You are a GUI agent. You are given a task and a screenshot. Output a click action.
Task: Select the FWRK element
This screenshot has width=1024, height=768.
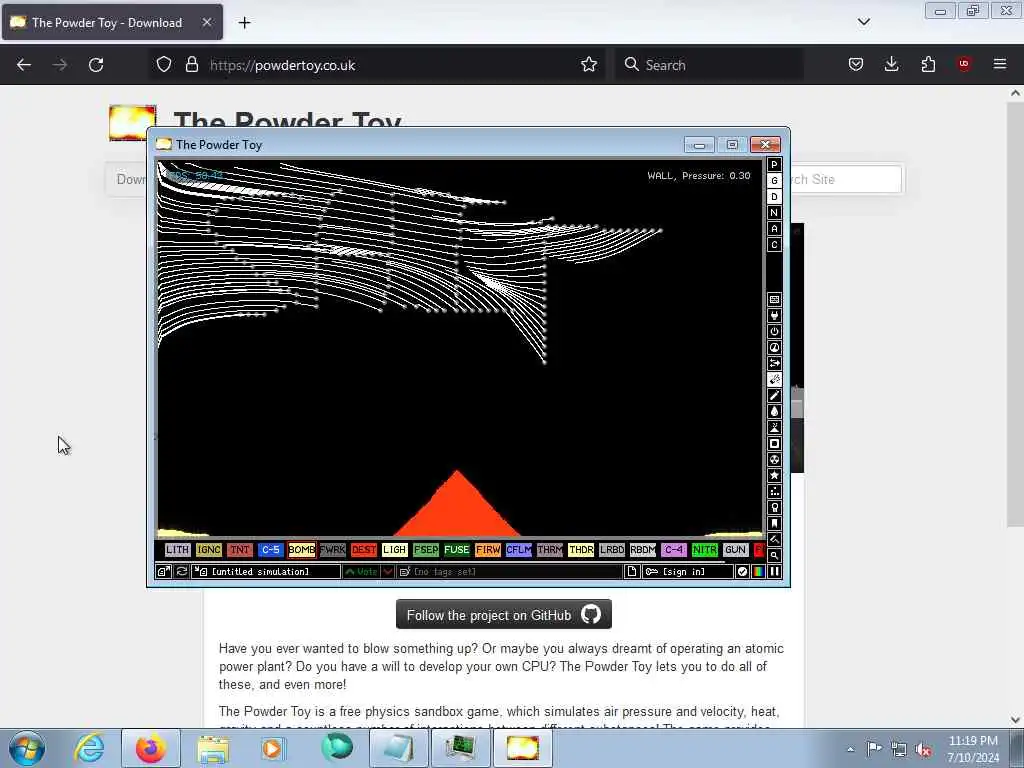332,550
